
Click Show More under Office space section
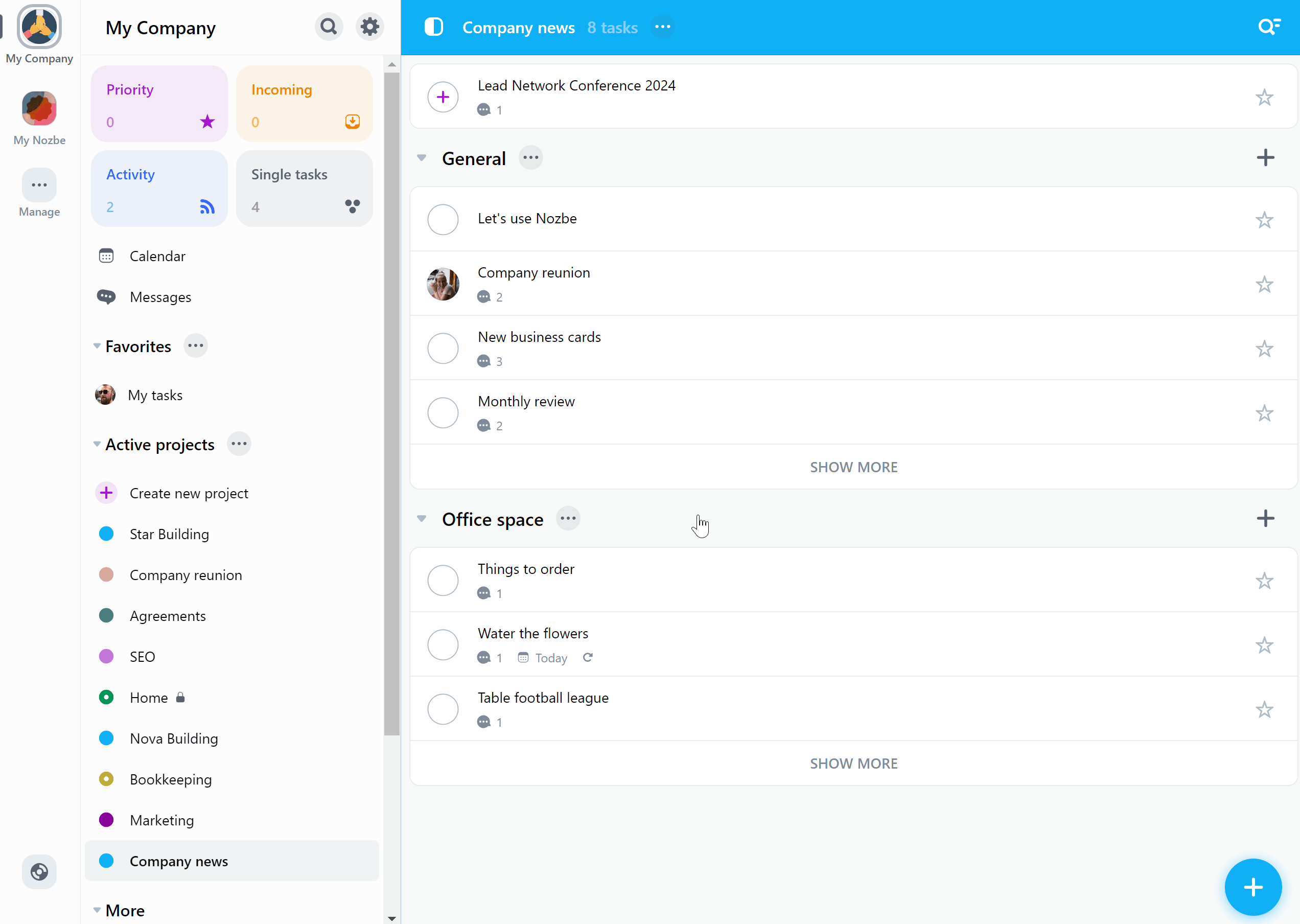pos(853,763)
